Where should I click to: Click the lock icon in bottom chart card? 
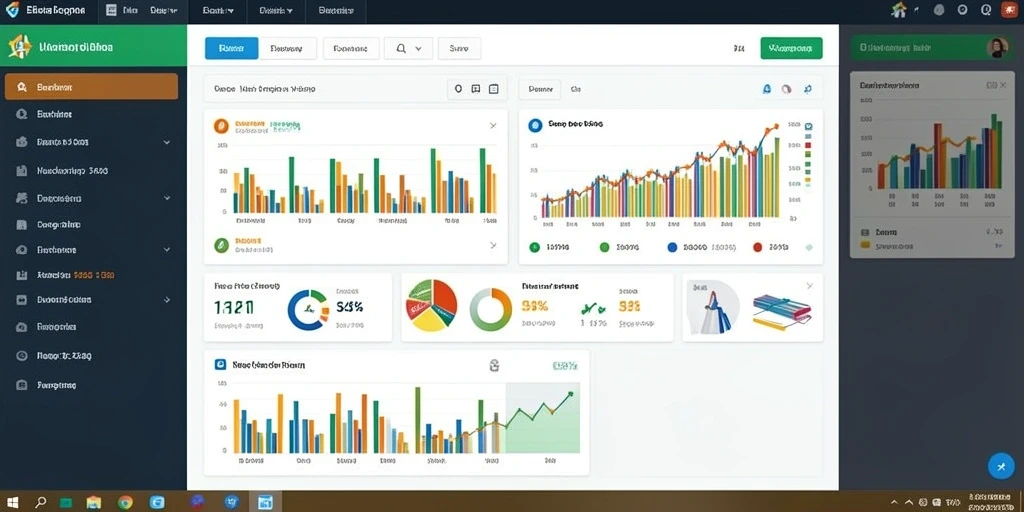point(494,366)
